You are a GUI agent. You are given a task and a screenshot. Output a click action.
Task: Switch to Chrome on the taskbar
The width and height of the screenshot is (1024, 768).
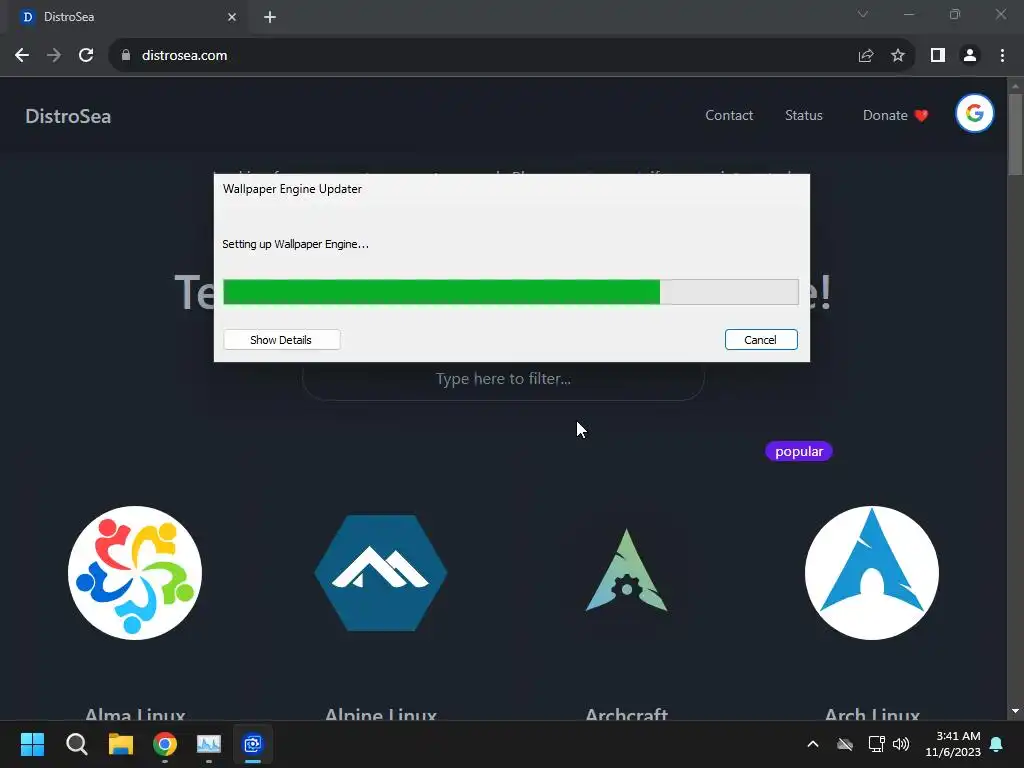click(x=165, y=744)
